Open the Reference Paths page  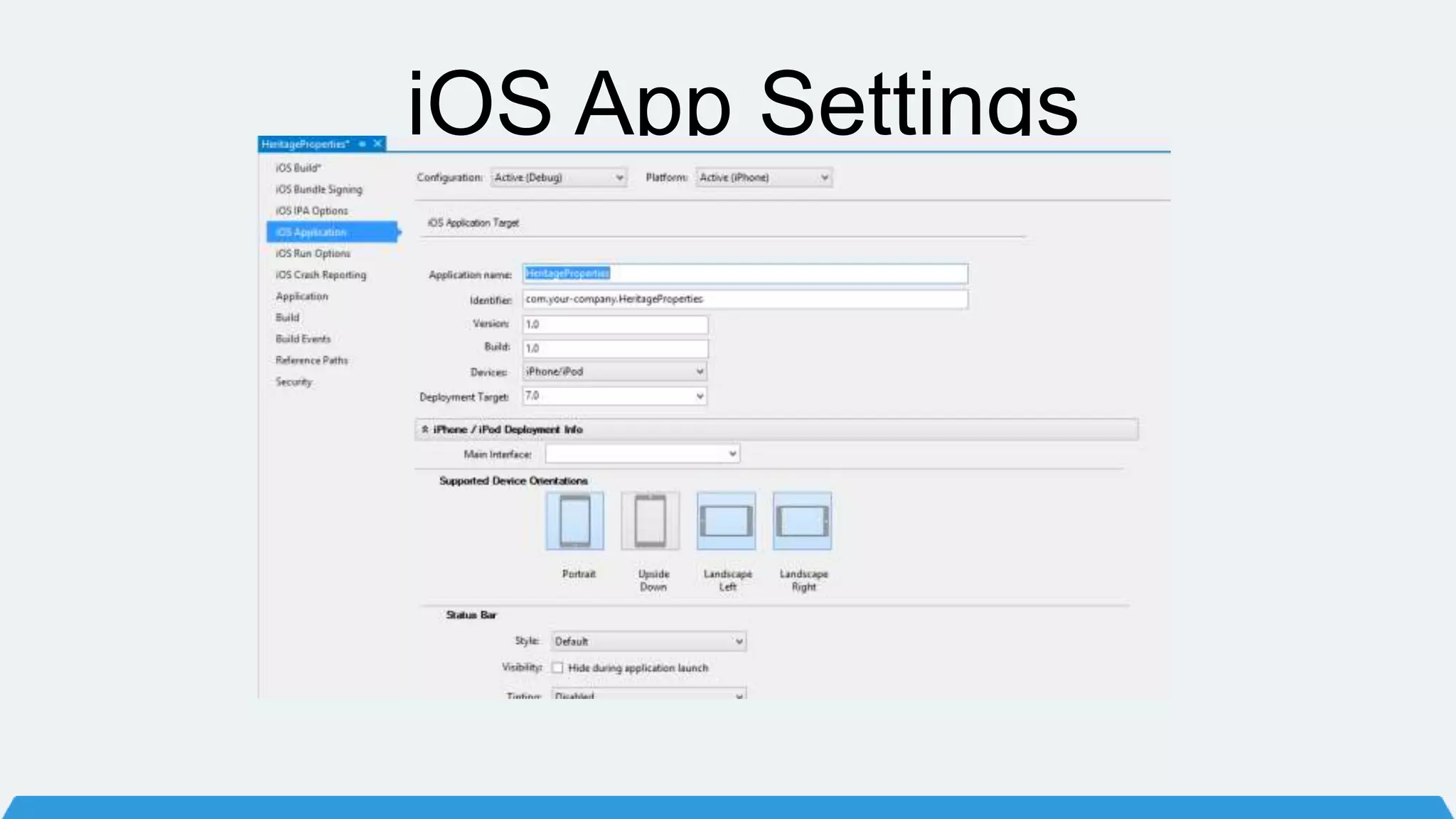click(x=312, y=360)
